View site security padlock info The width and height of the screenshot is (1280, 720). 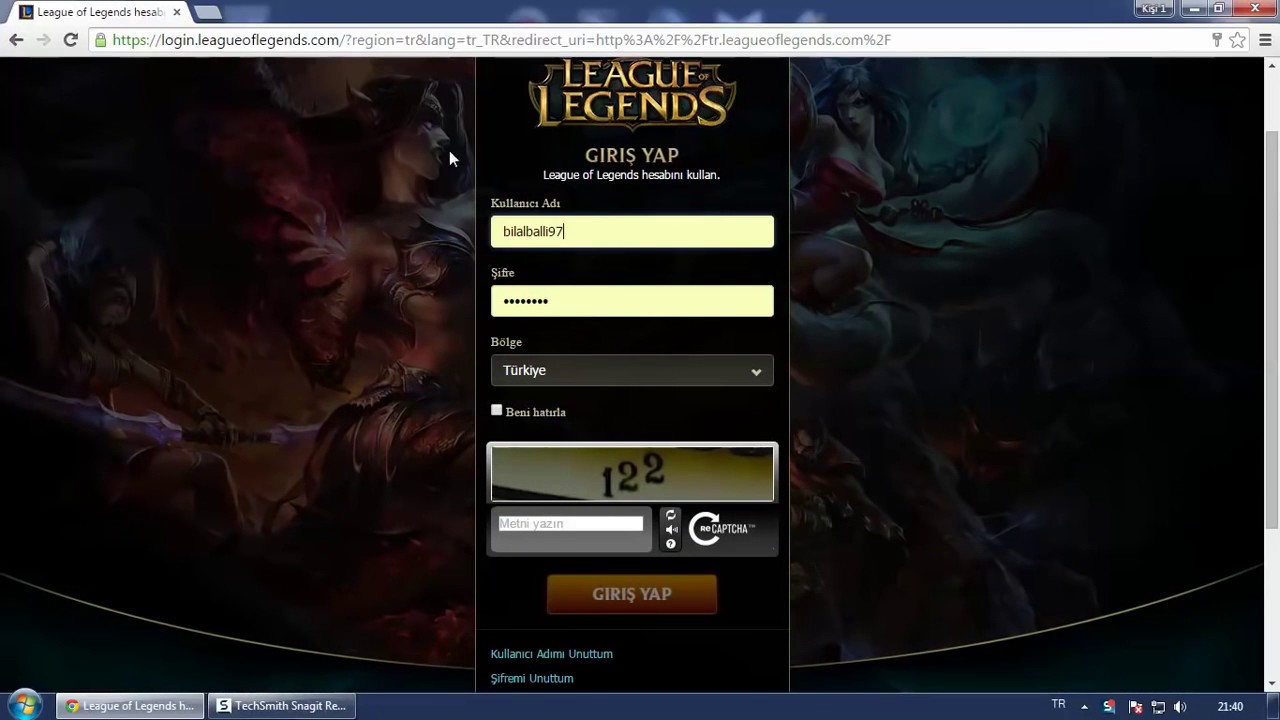[x=100, y=40]
